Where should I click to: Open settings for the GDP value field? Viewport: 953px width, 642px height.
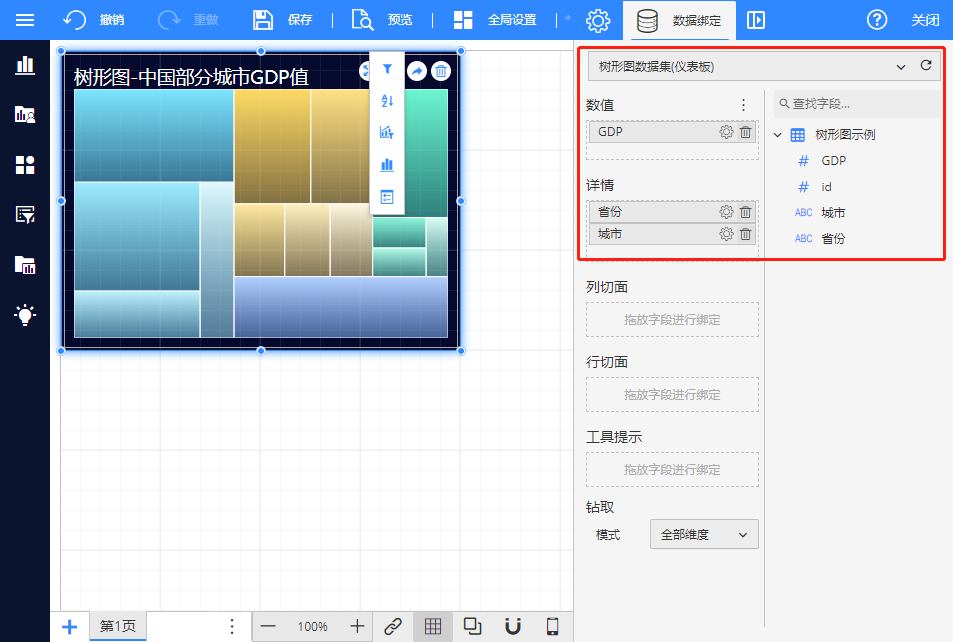(x=726, y=132)
